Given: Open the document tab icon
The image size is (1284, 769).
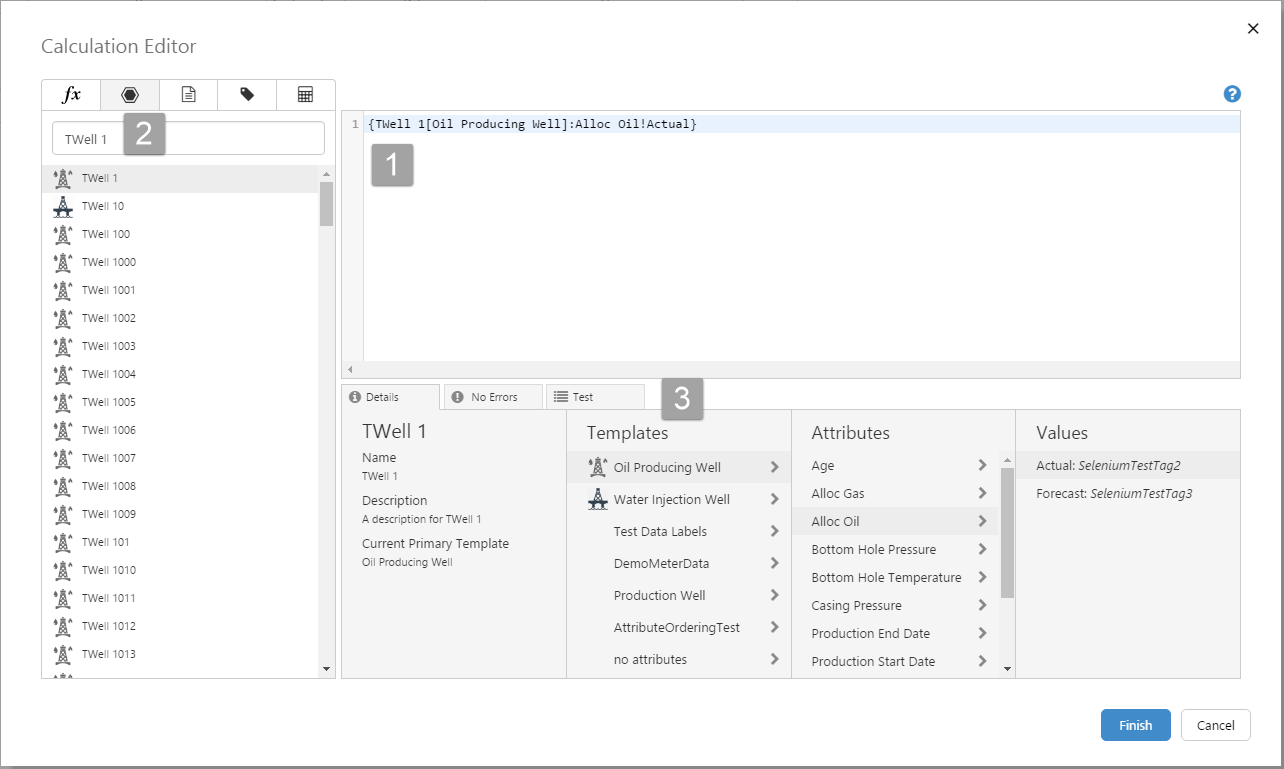Looking at the screenshot, I should 188,95.
